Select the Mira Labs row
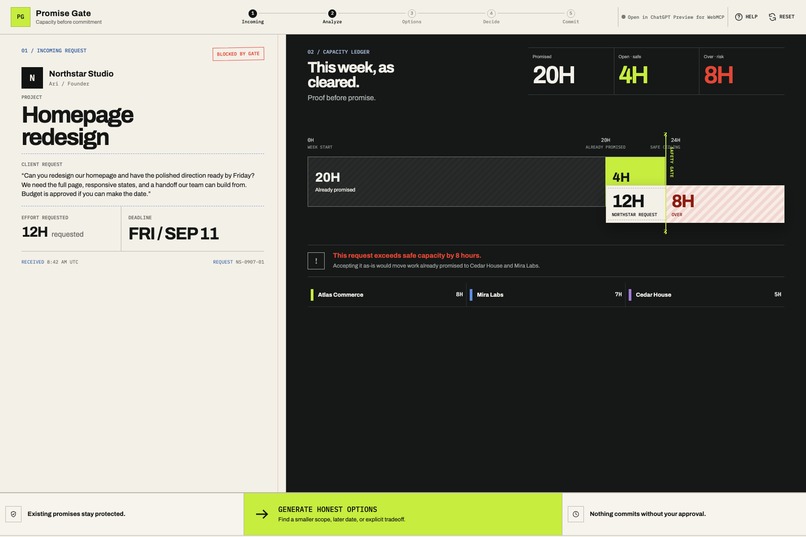Viewport: 806px width, 537px height. pos(546,294)
